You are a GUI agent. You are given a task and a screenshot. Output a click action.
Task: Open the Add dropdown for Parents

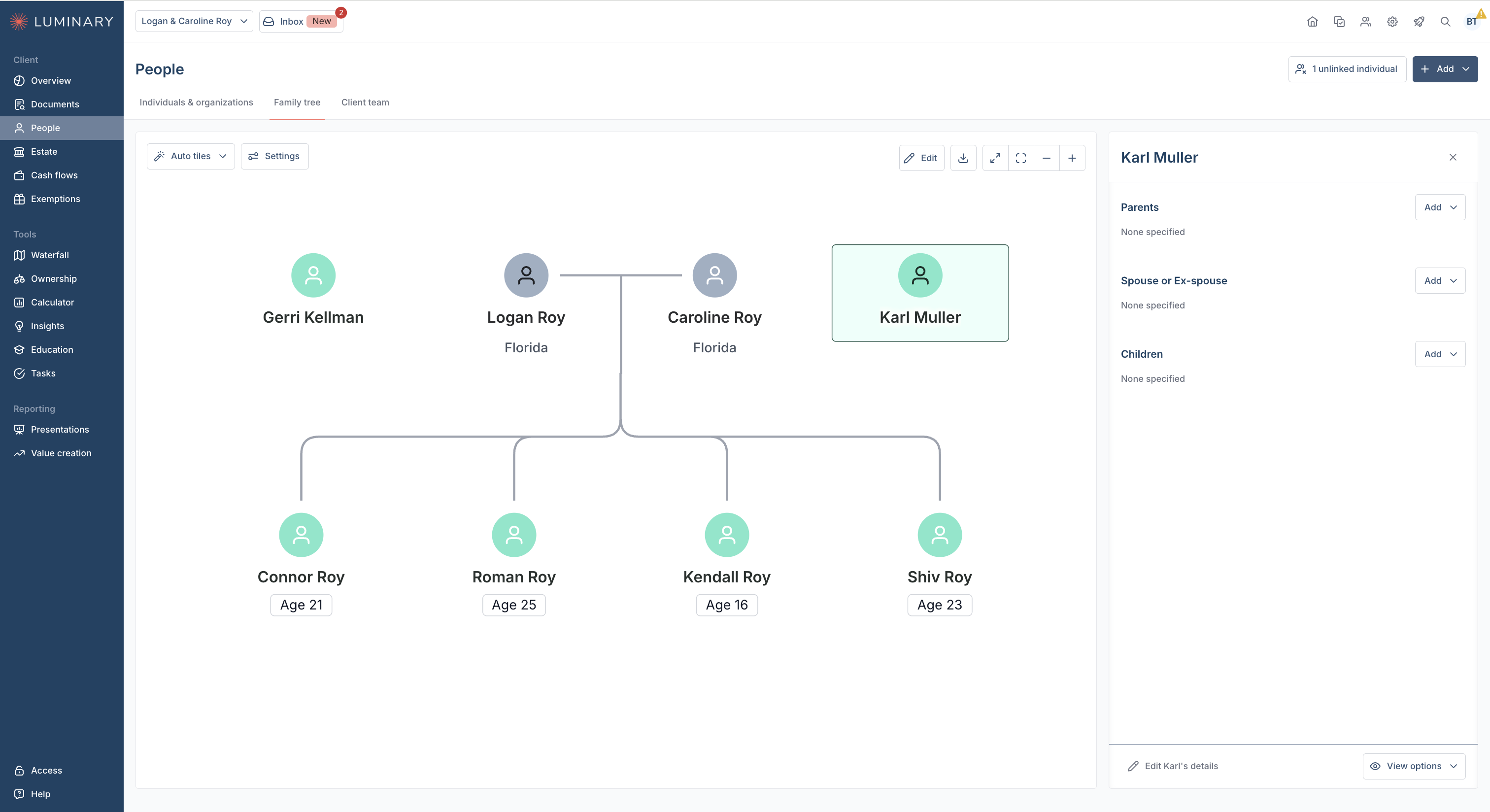tap(1440, 207)
